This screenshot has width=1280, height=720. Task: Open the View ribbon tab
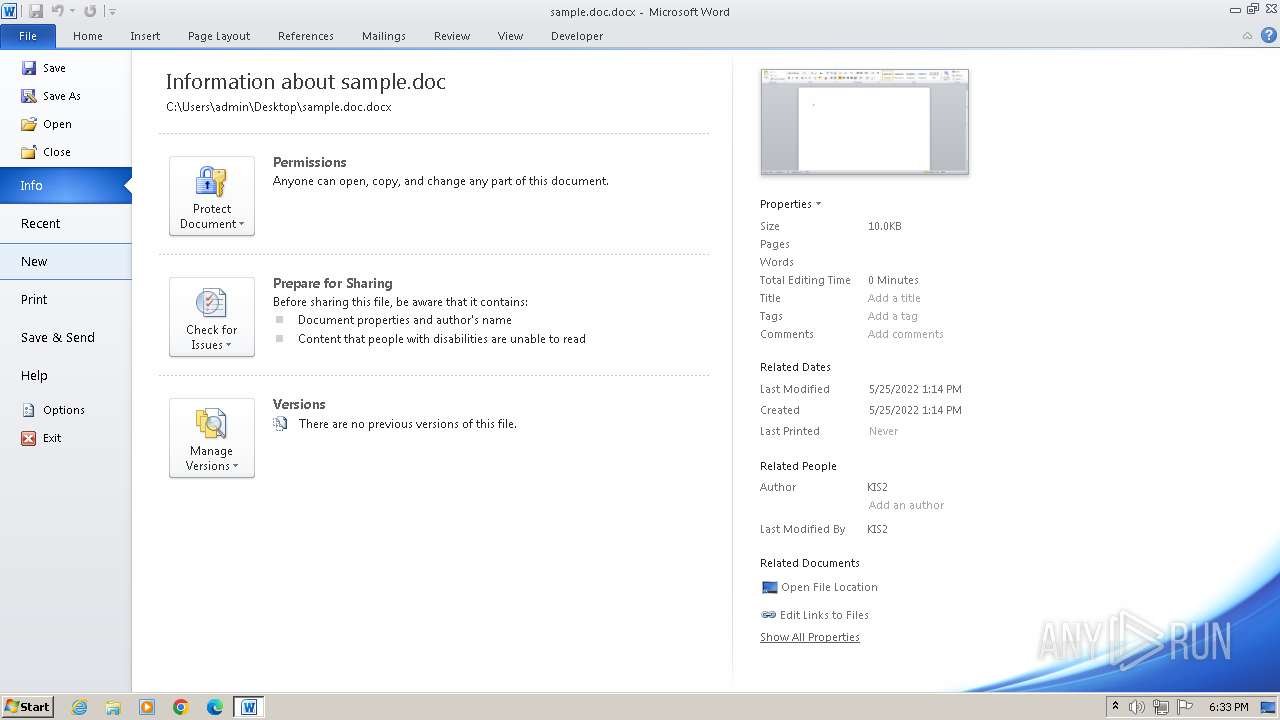(x=510, y=36)
